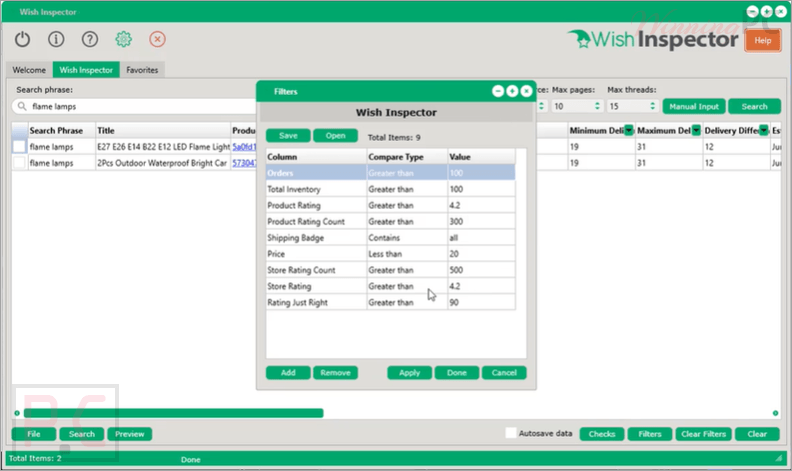
Task: Click the Checks button
Action: point(602,434)
